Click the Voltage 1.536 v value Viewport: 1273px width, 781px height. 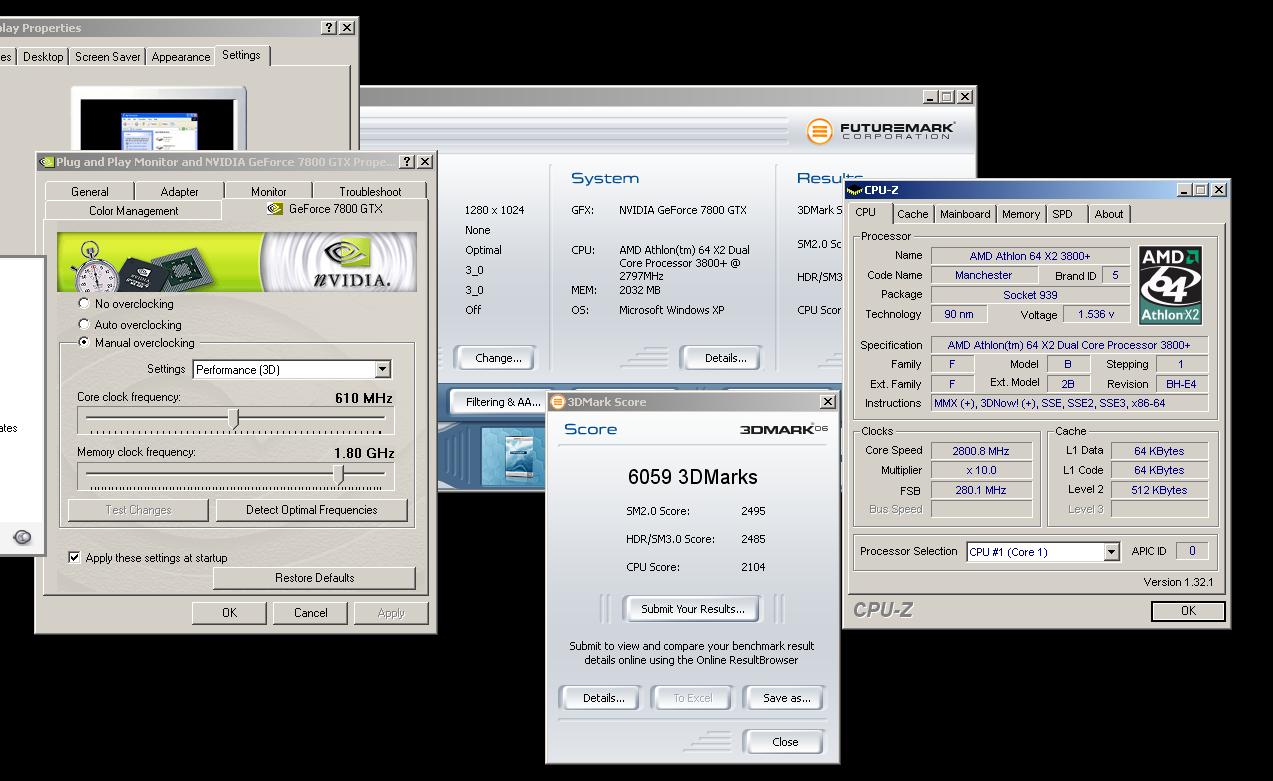[x=1096, y=314]
